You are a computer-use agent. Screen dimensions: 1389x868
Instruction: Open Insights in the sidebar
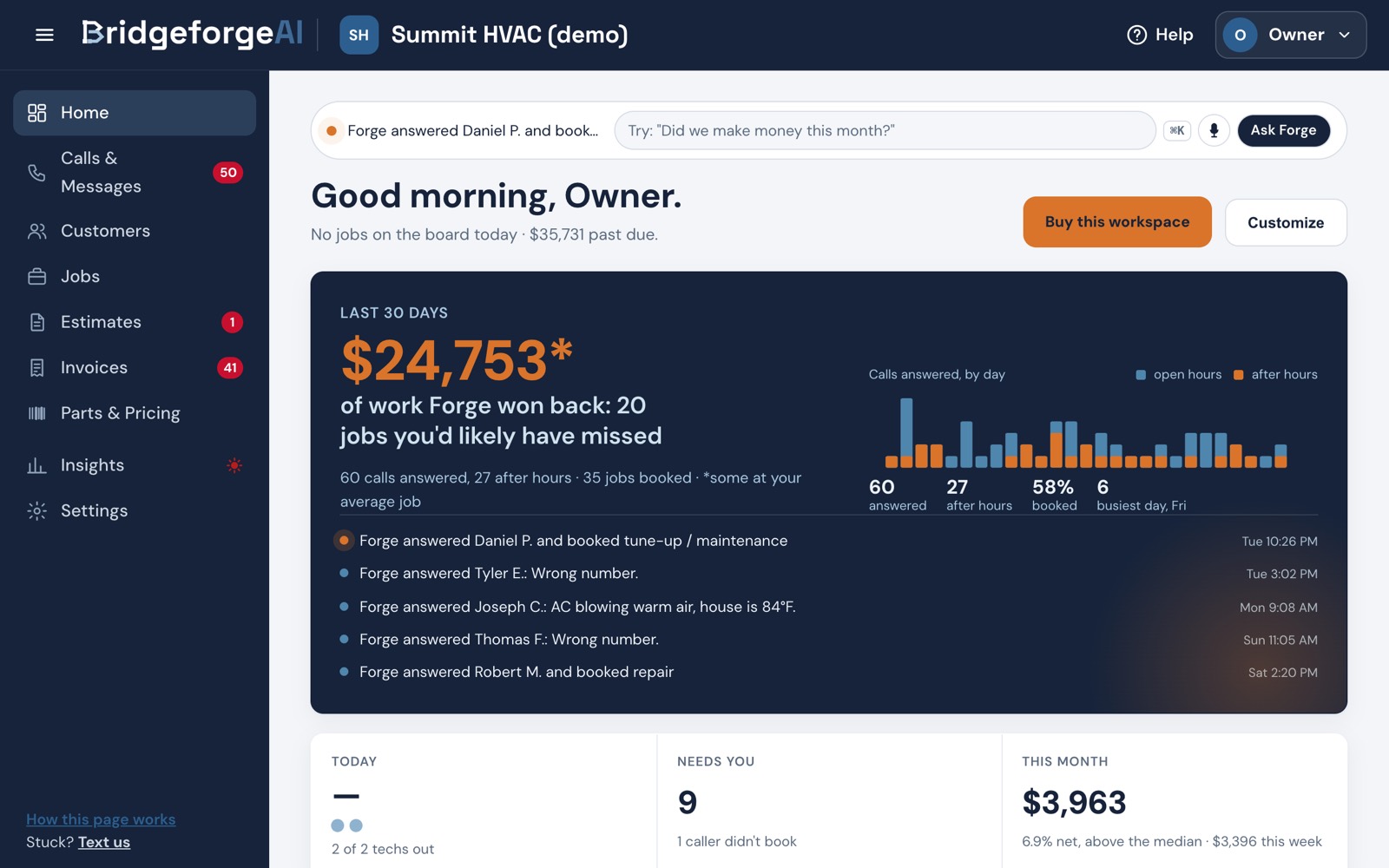coord(135,465)
